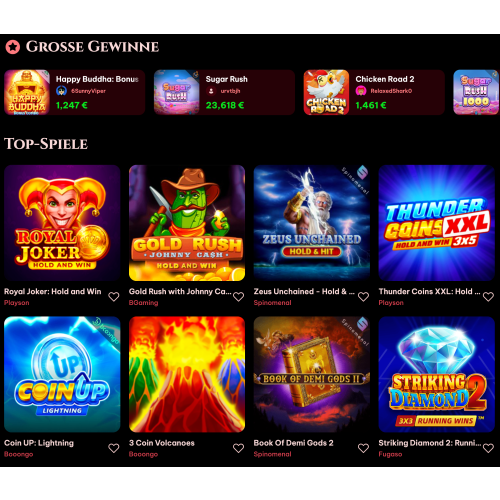Add Zeus Unchained to favorites heart
500x500 pixels.
click(x=363, y=296)
